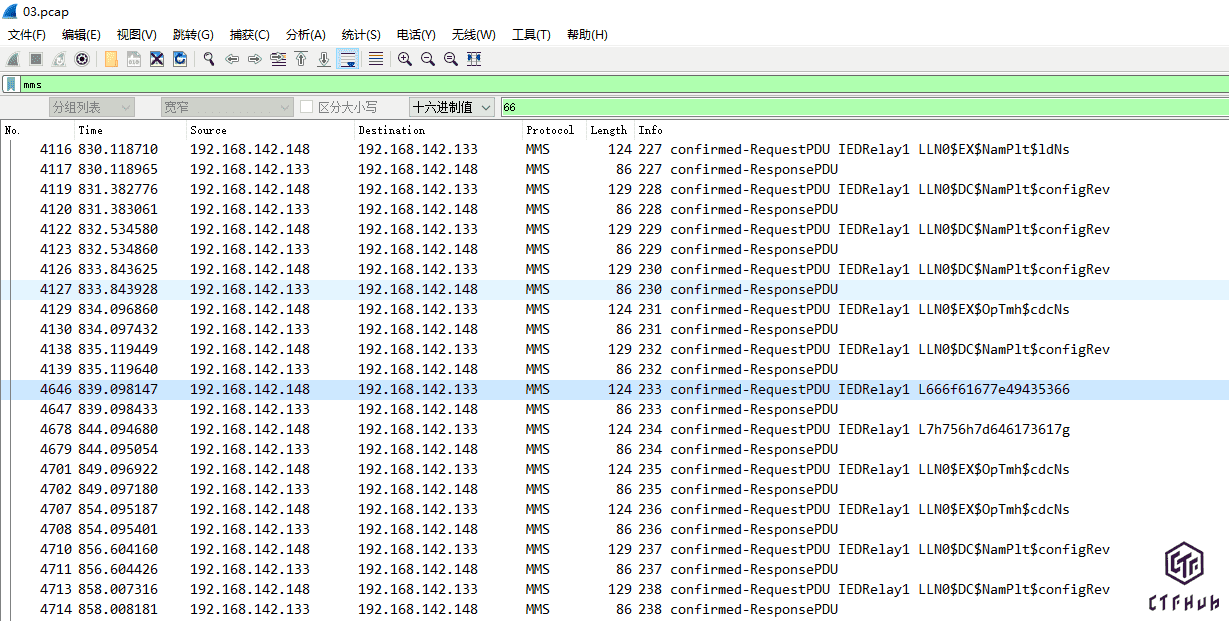Toggle the colorize packet list icon
Image resolution: width=1229 pixels, height=621 pixels.
click(376, 59)
